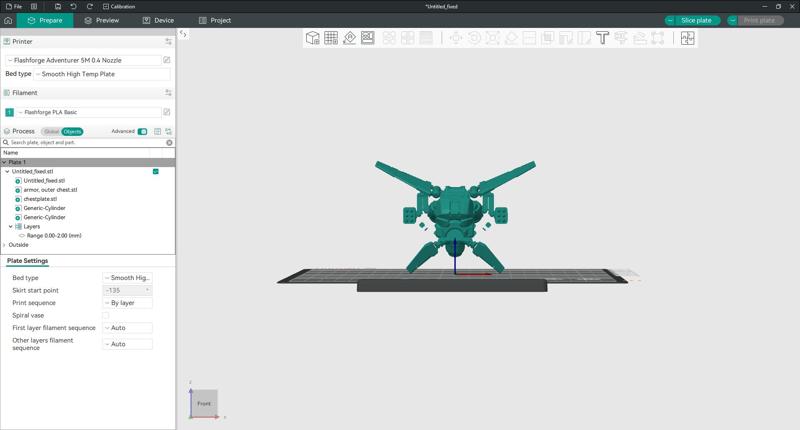Switch to the Prepare tab

[45, 20]
